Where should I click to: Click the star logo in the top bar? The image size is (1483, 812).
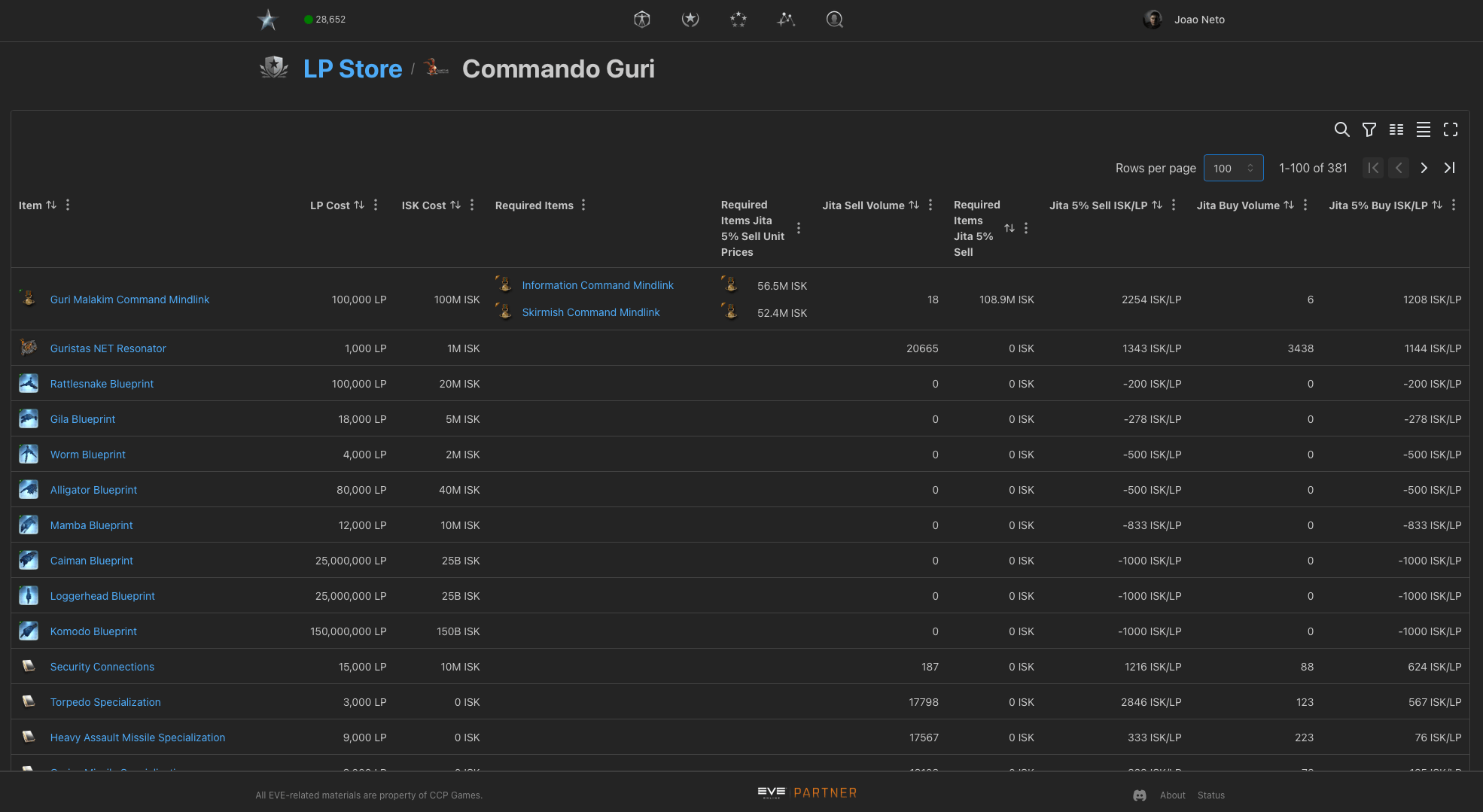267,20
